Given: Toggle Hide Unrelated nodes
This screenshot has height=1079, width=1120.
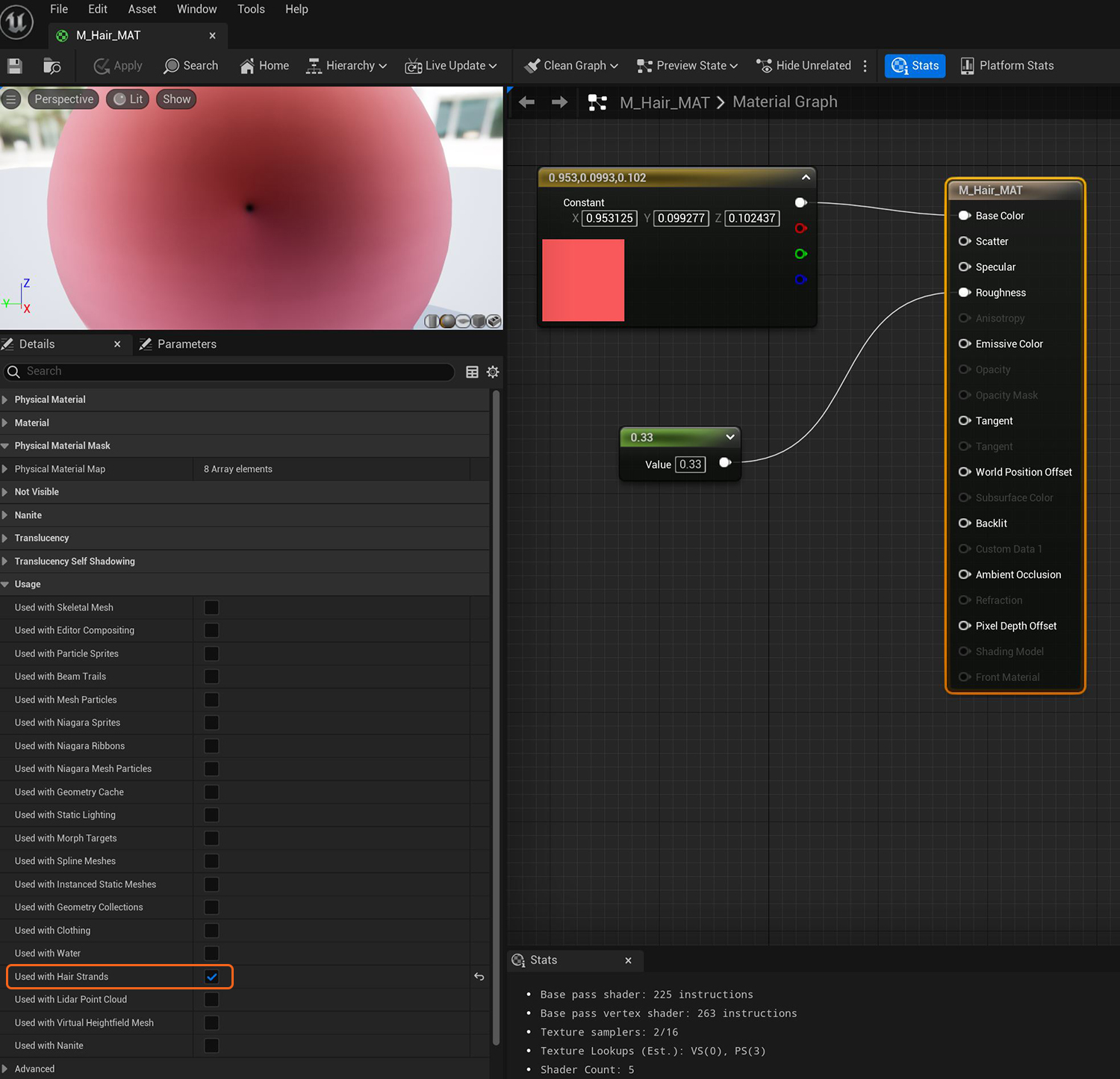Looking at the screenshot, I should pos(803,66).
